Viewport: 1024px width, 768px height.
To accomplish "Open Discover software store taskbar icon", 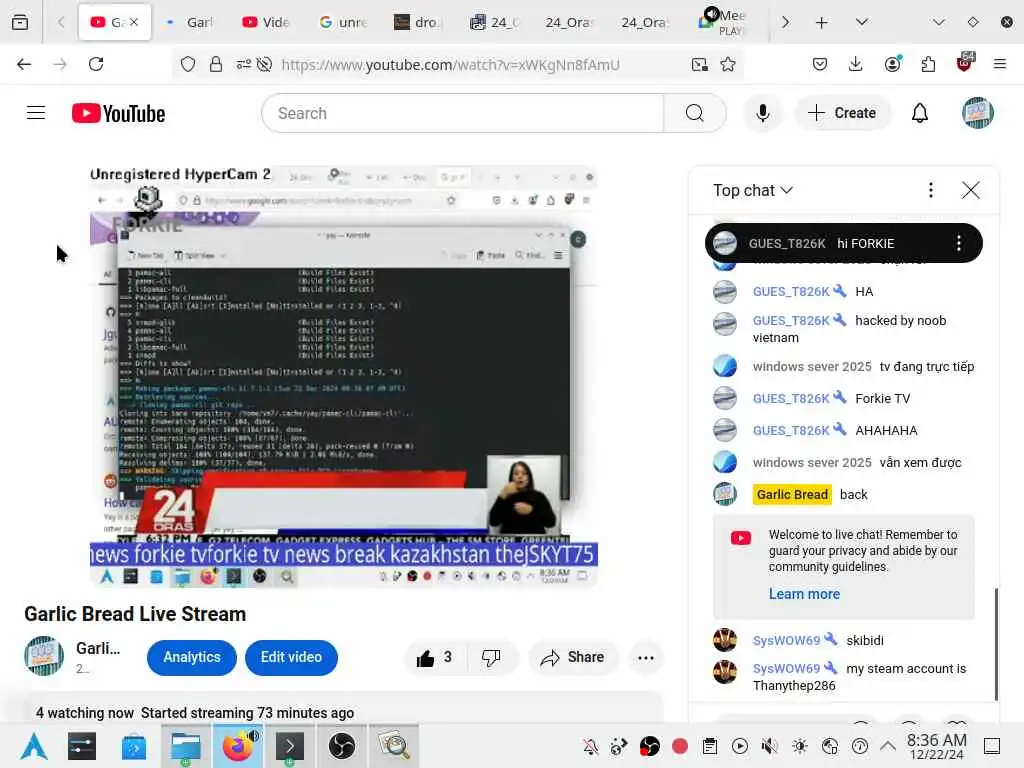I will click(133, 746).
